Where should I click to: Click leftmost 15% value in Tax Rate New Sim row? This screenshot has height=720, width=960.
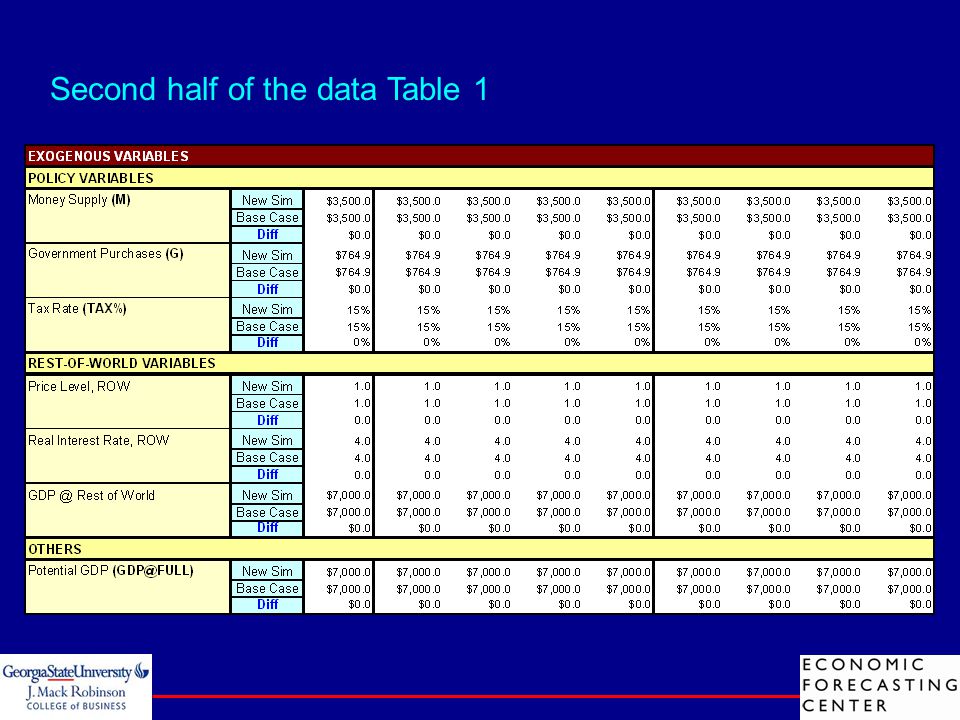click(359, 310)
